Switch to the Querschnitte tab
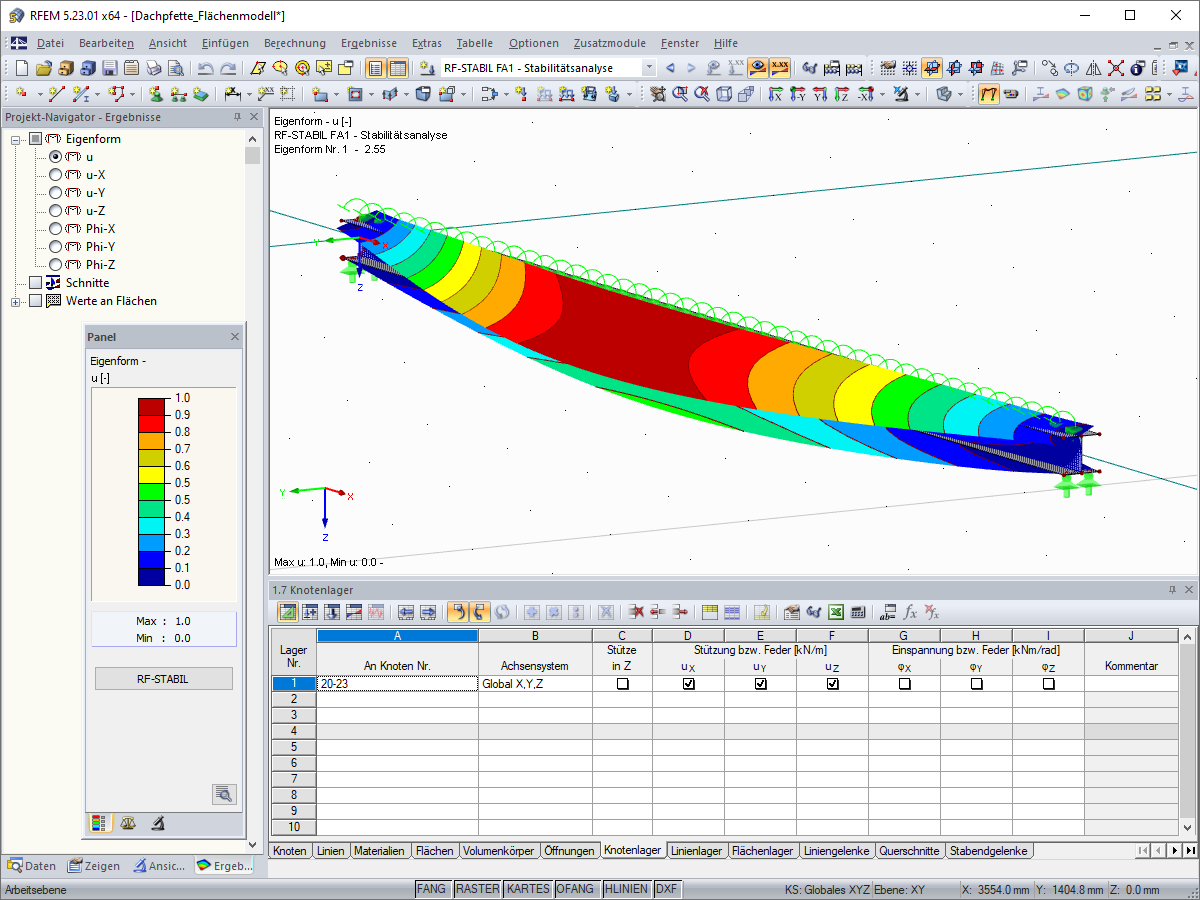The width and height of the screenshot is (1200, 900). [910, 851]
